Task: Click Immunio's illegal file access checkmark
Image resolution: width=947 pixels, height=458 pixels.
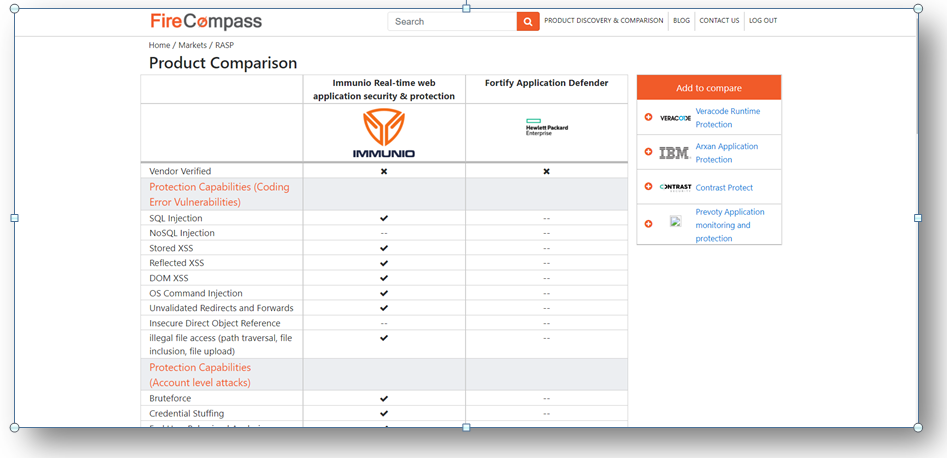Action: tap(384, 338)
